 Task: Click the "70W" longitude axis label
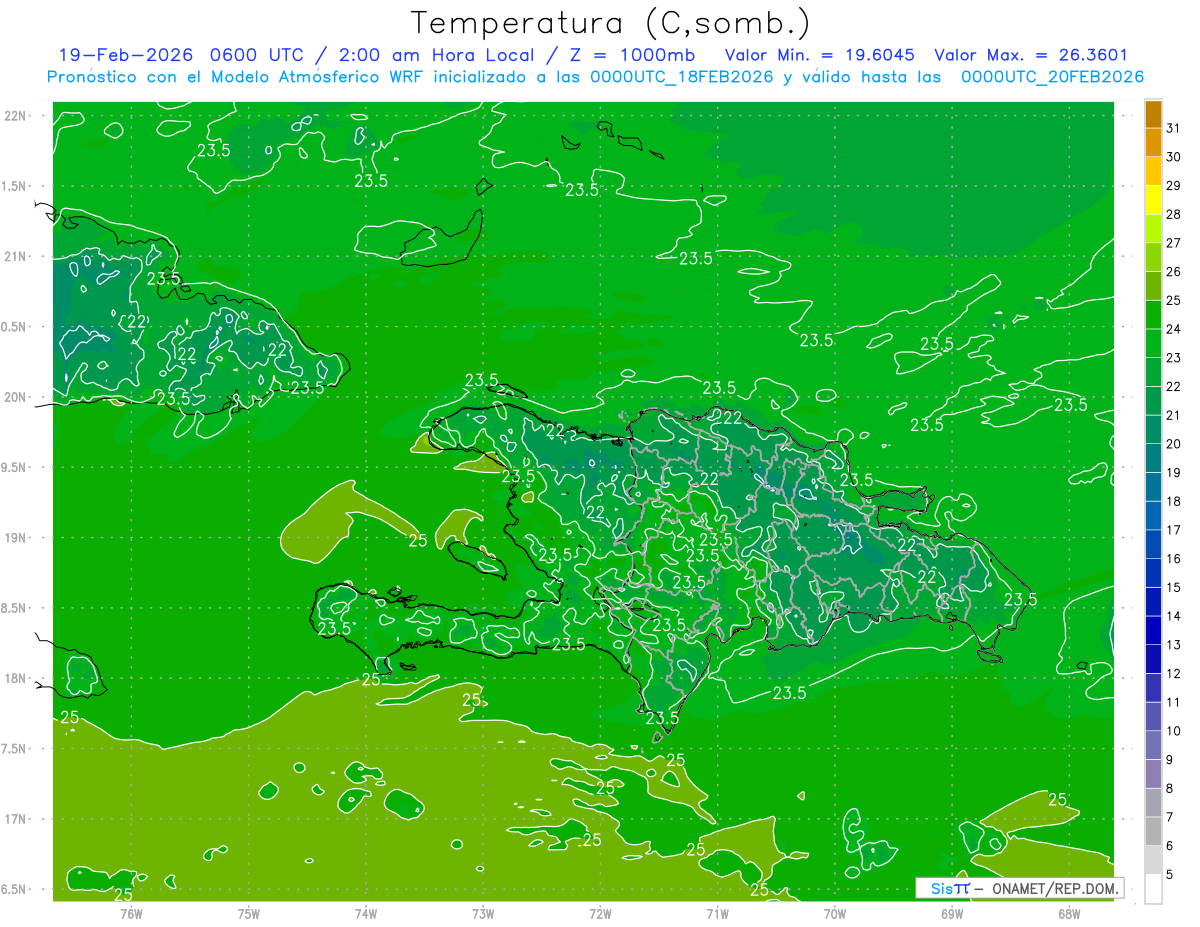click(x=835, y=913)
